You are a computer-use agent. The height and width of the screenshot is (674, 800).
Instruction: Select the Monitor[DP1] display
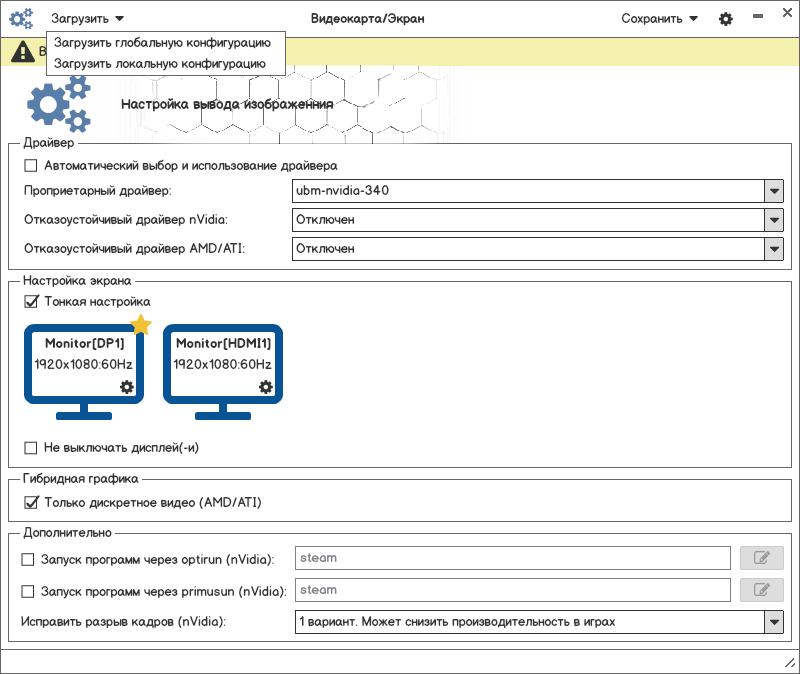coord(84,371)
